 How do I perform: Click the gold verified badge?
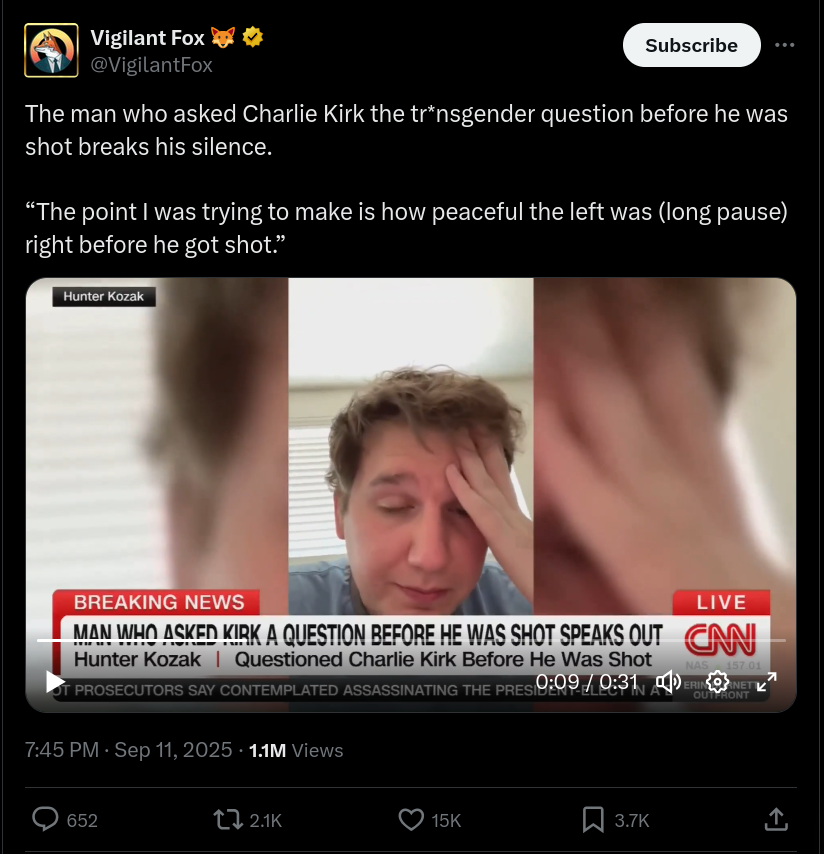(x=253, y=37)
